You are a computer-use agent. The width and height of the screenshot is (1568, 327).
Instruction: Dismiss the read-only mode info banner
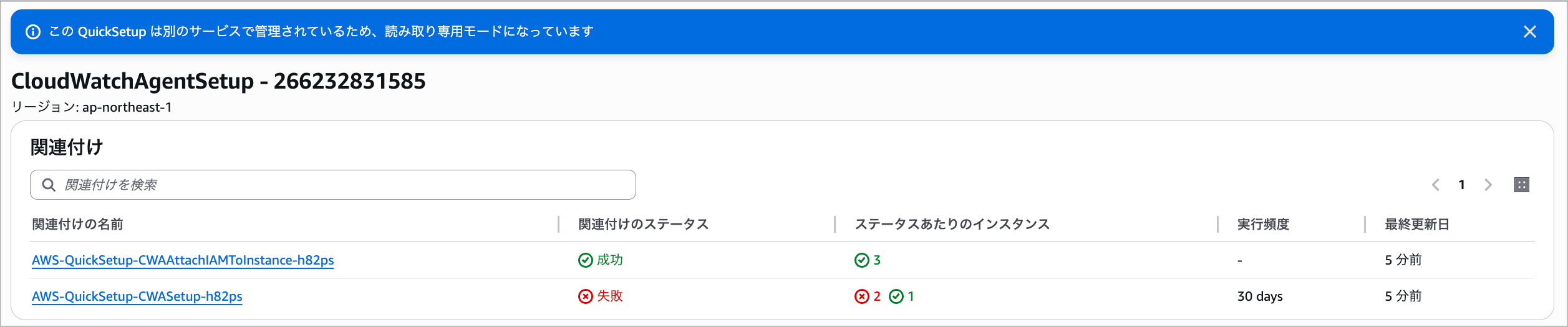pos(1529,32)
